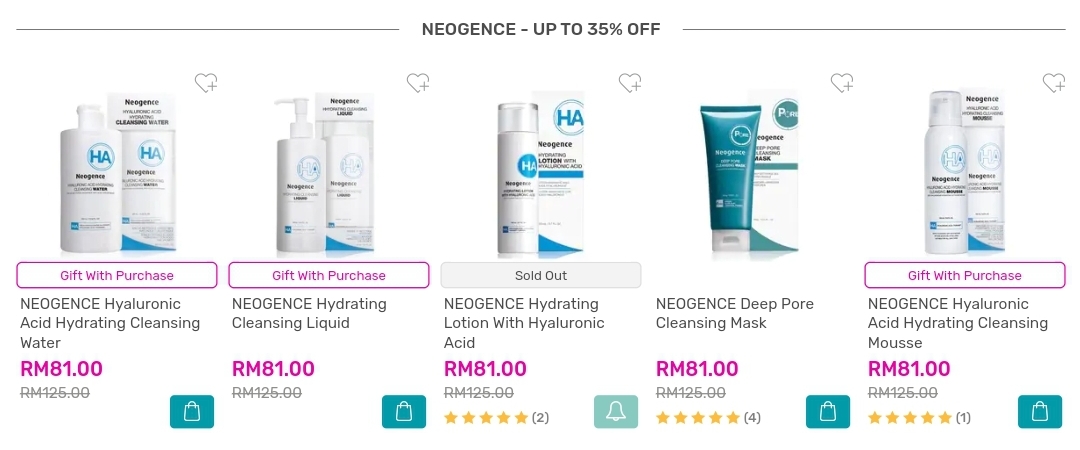Click notify bell for sold out Hydrating Lotion
This screenshot has width=1080, height=450.
(616, 411)
